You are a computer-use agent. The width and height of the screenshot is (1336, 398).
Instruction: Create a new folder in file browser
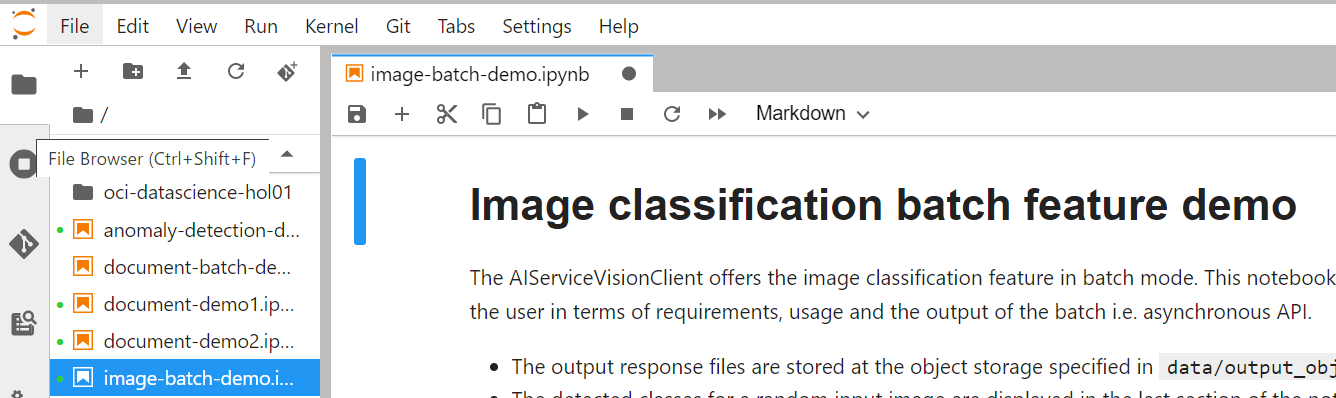click(x=132, y=71)
